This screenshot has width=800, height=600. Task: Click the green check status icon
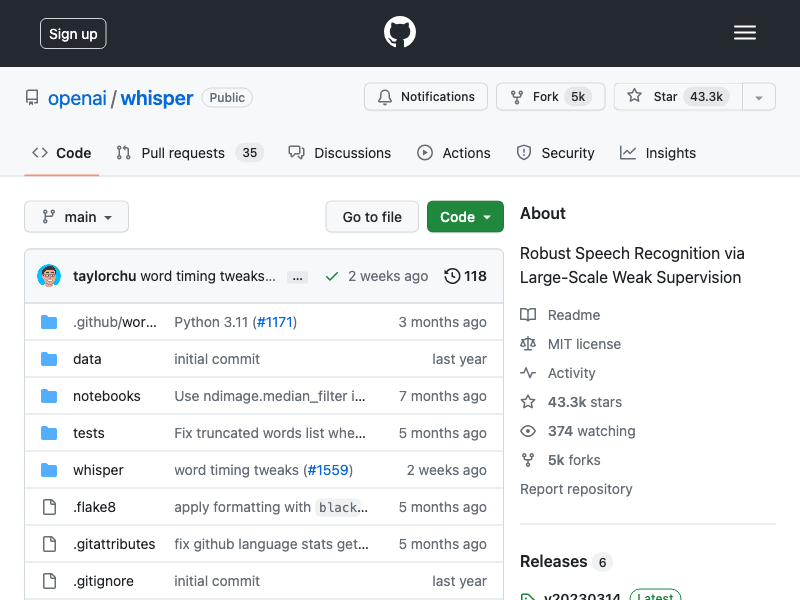[332, 277]
